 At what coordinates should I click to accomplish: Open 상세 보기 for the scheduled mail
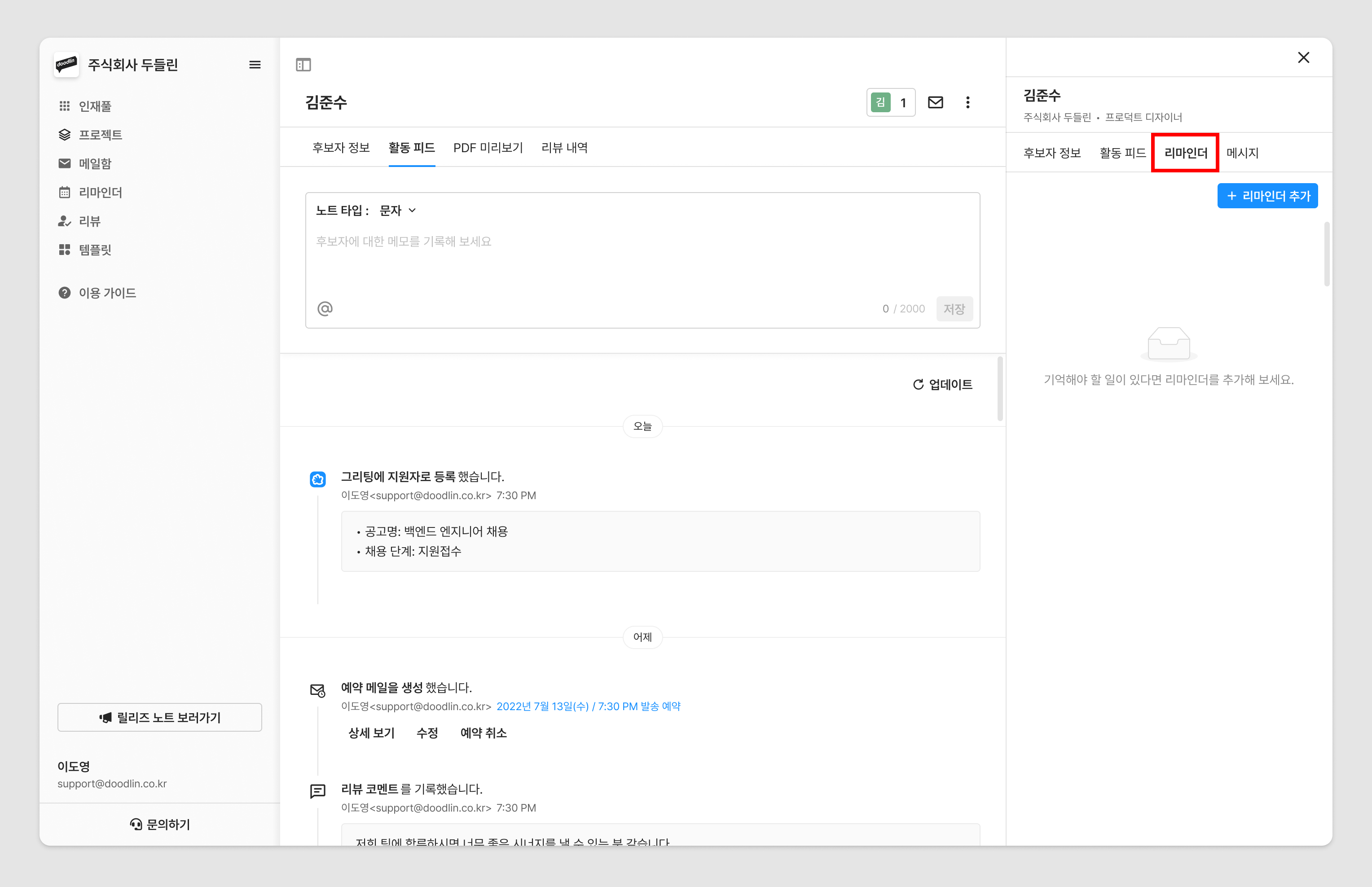pyautogui.click(x=371, y=733)
